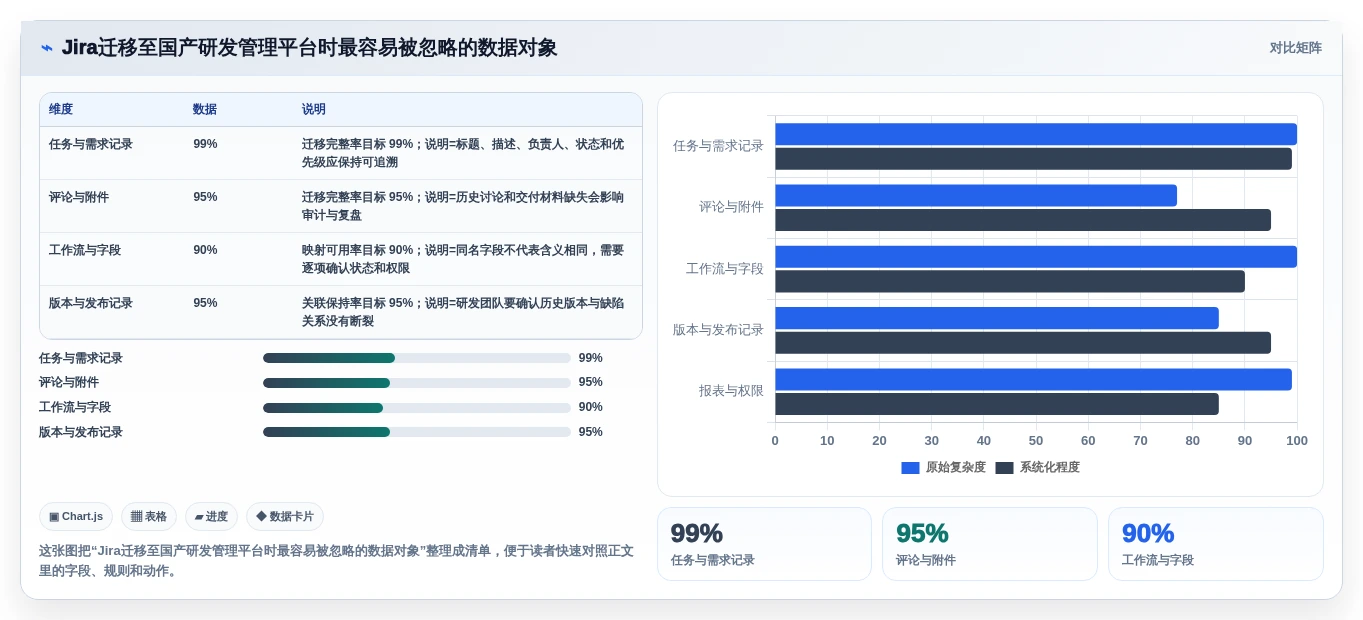Click the 维度 column header
The width and height of the screenshot is (1363, 620).
61,109
